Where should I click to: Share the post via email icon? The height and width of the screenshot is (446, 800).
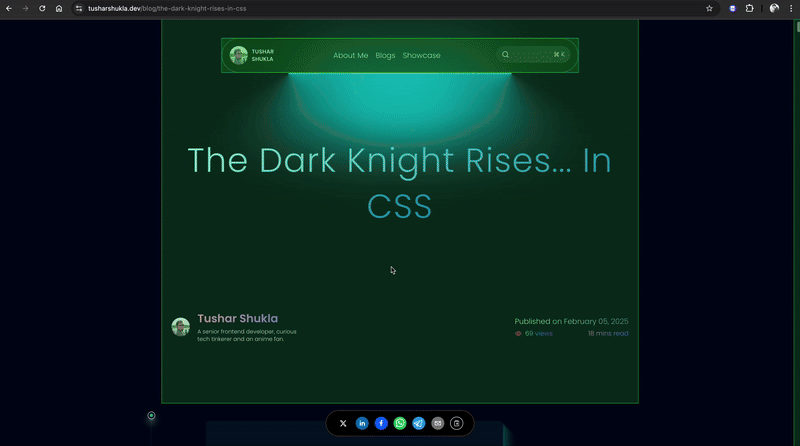click(x=438, y=424)
